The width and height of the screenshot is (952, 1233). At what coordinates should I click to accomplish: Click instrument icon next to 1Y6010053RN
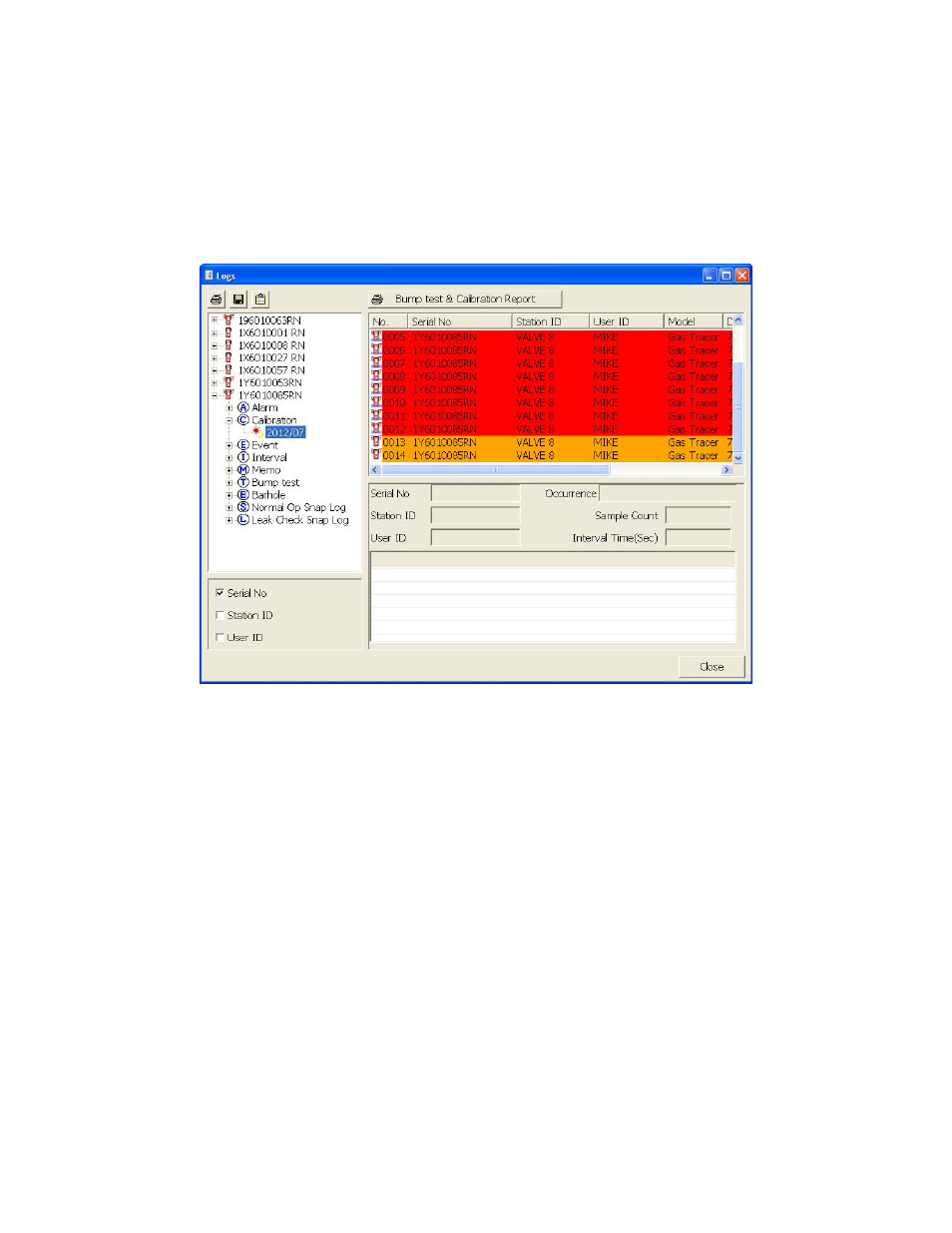[229, 382]
